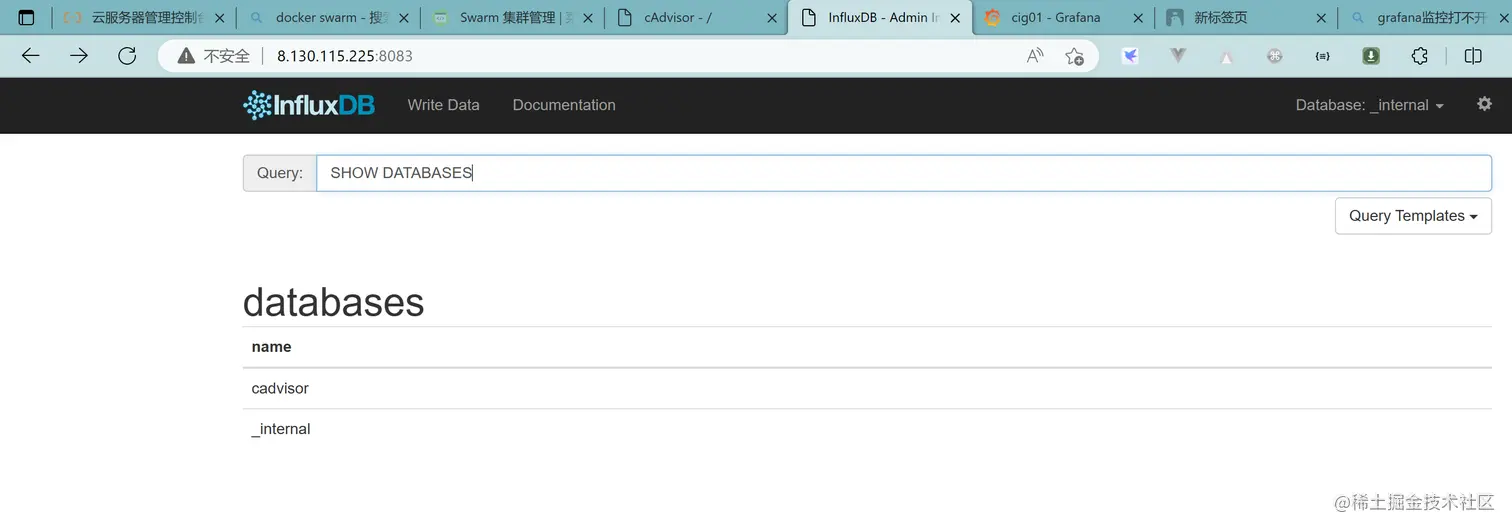Close the cAdvisor tab
1512x530 pixels.
coord(771,18)
